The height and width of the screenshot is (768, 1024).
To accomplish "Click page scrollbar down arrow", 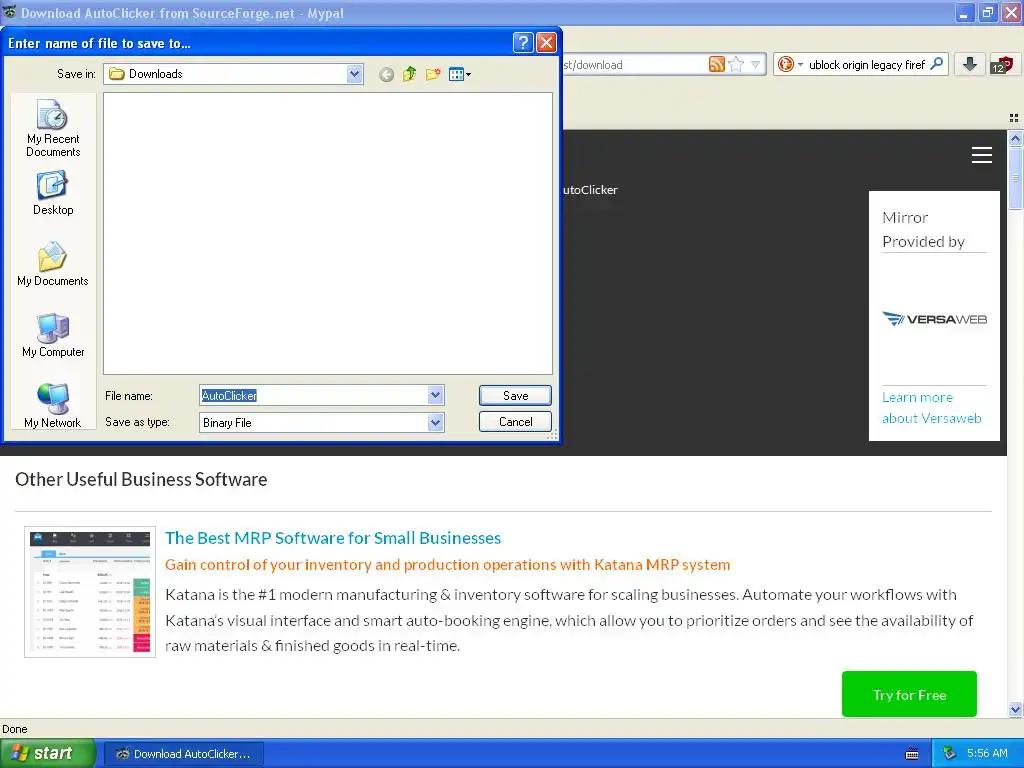I will coord(1015,709).
